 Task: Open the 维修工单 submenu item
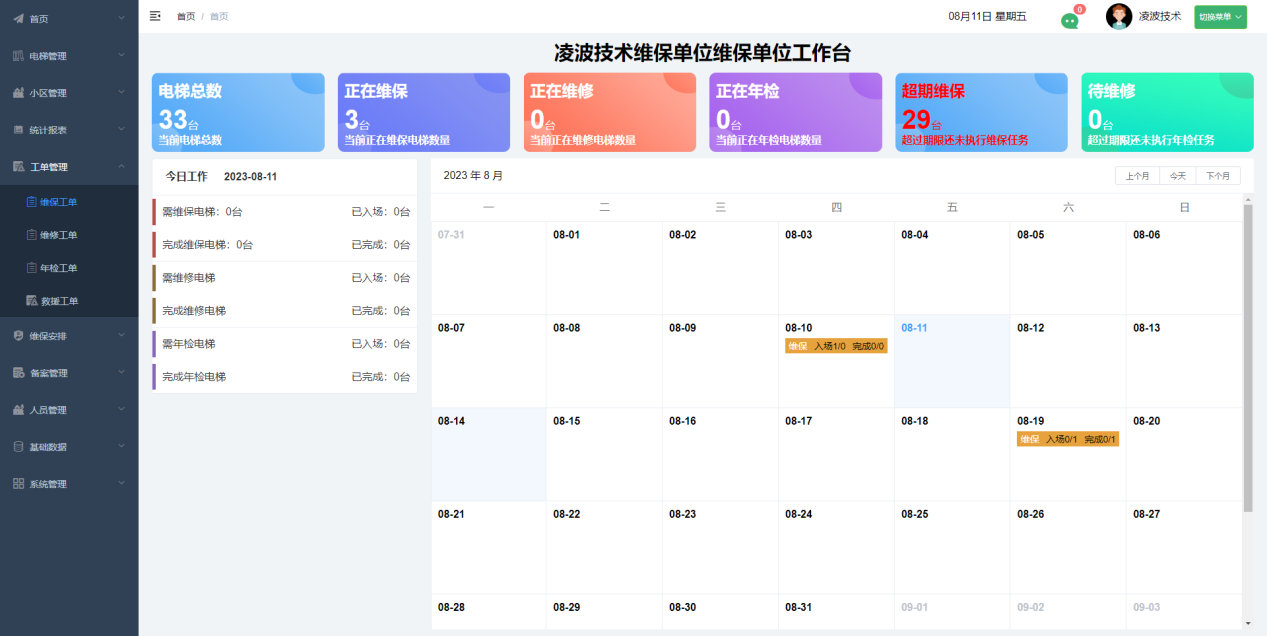click(x=69, y=235)
